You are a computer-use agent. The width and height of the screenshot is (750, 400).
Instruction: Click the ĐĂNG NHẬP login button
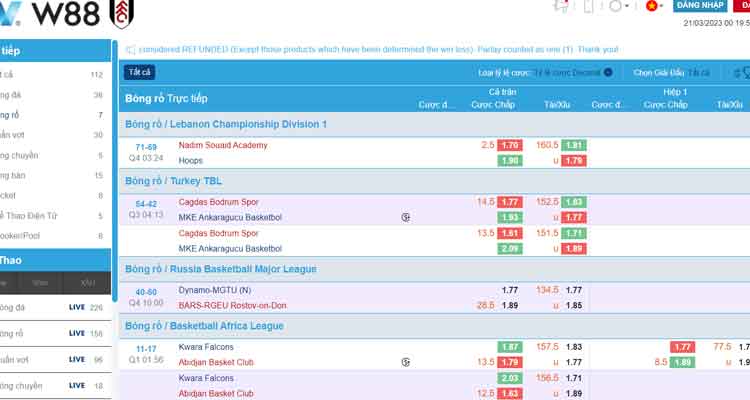click(x=700, y=5)
